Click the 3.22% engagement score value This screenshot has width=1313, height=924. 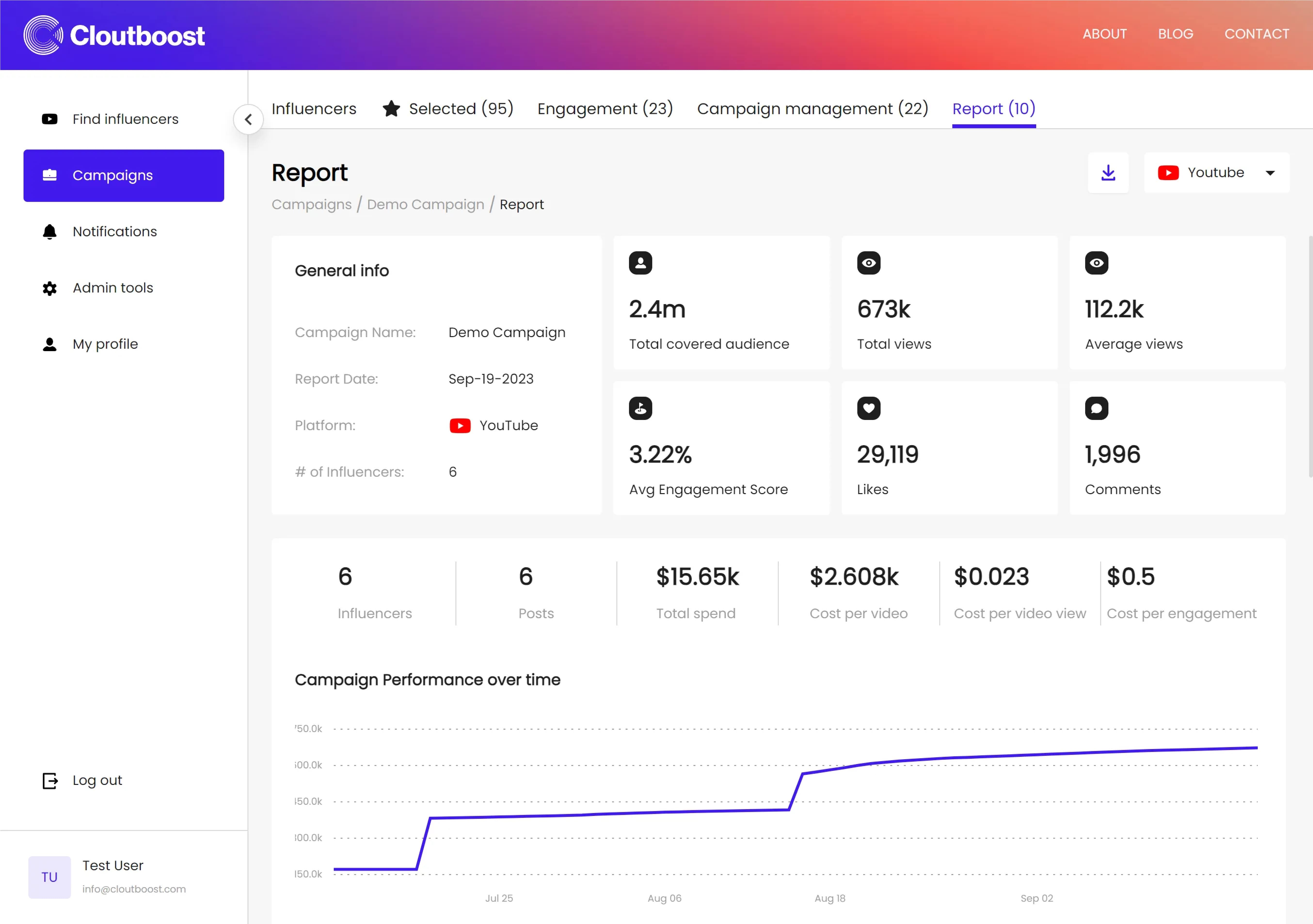660,455
